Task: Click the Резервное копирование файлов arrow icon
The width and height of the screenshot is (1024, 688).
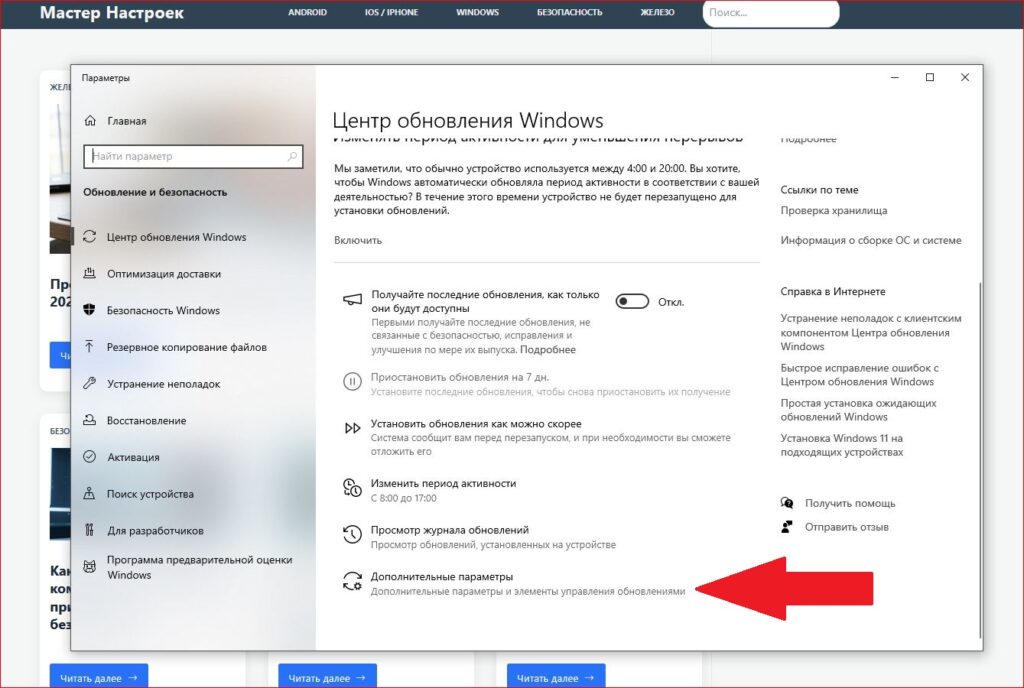Action: pos(89,347)
